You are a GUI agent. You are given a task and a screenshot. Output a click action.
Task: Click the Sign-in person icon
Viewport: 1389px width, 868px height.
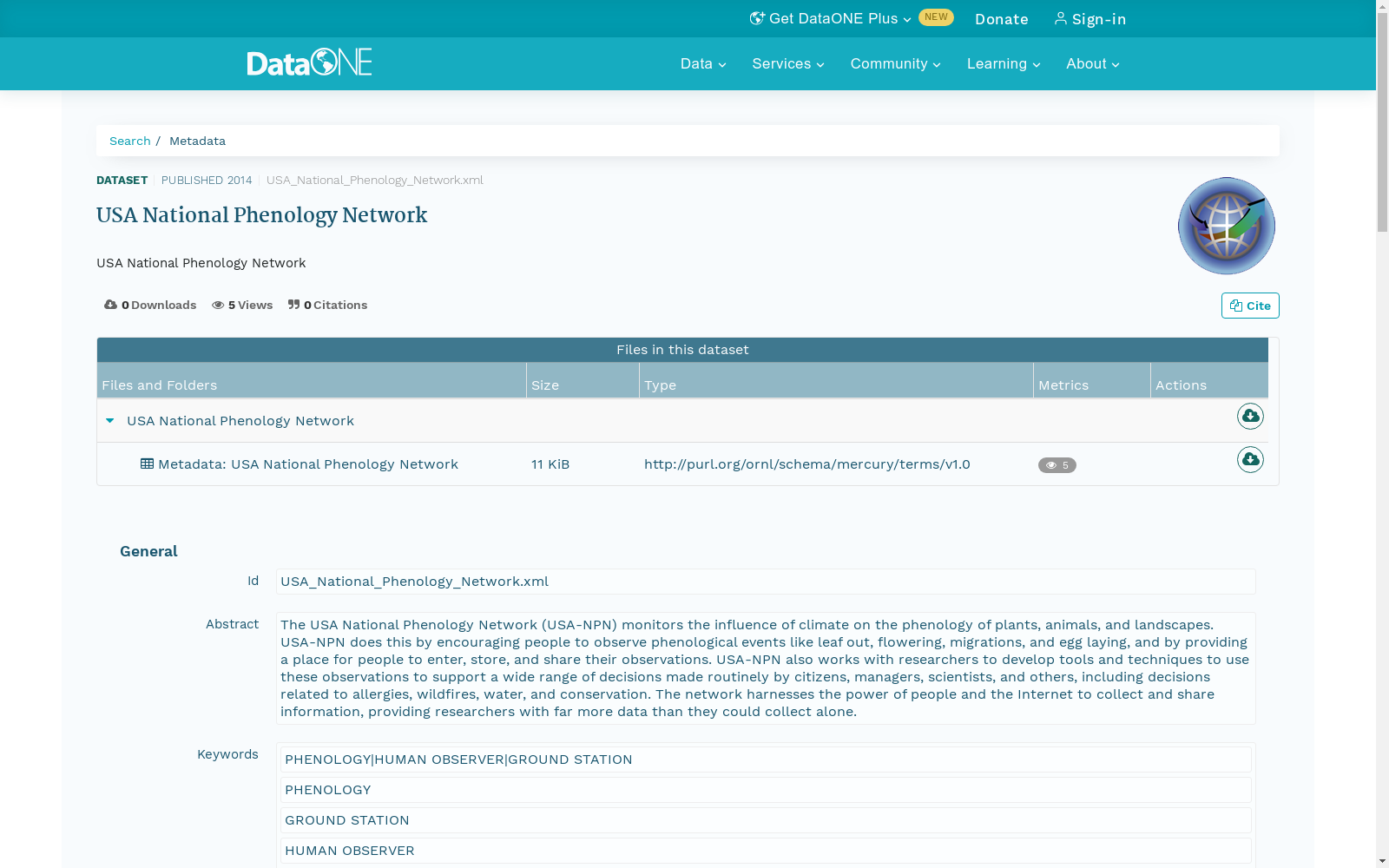[x=1061, y=18]
